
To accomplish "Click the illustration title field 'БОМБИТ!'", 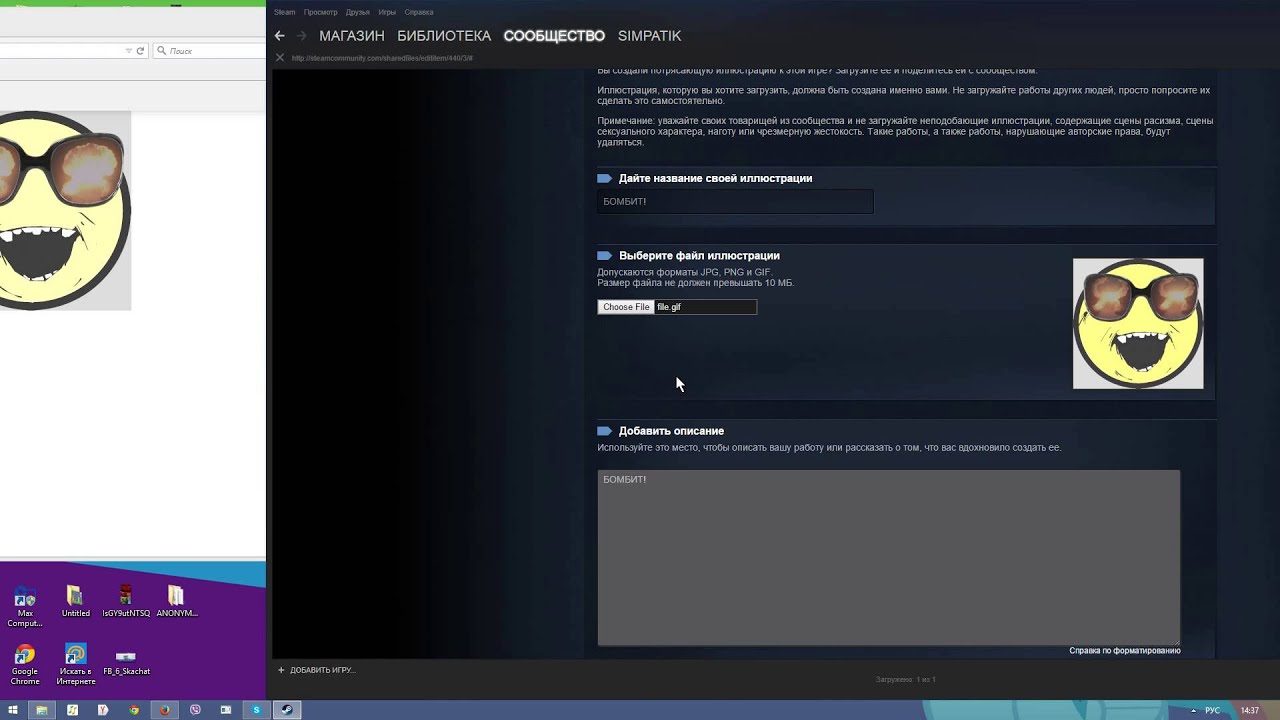I will click(x=735, y=201).
